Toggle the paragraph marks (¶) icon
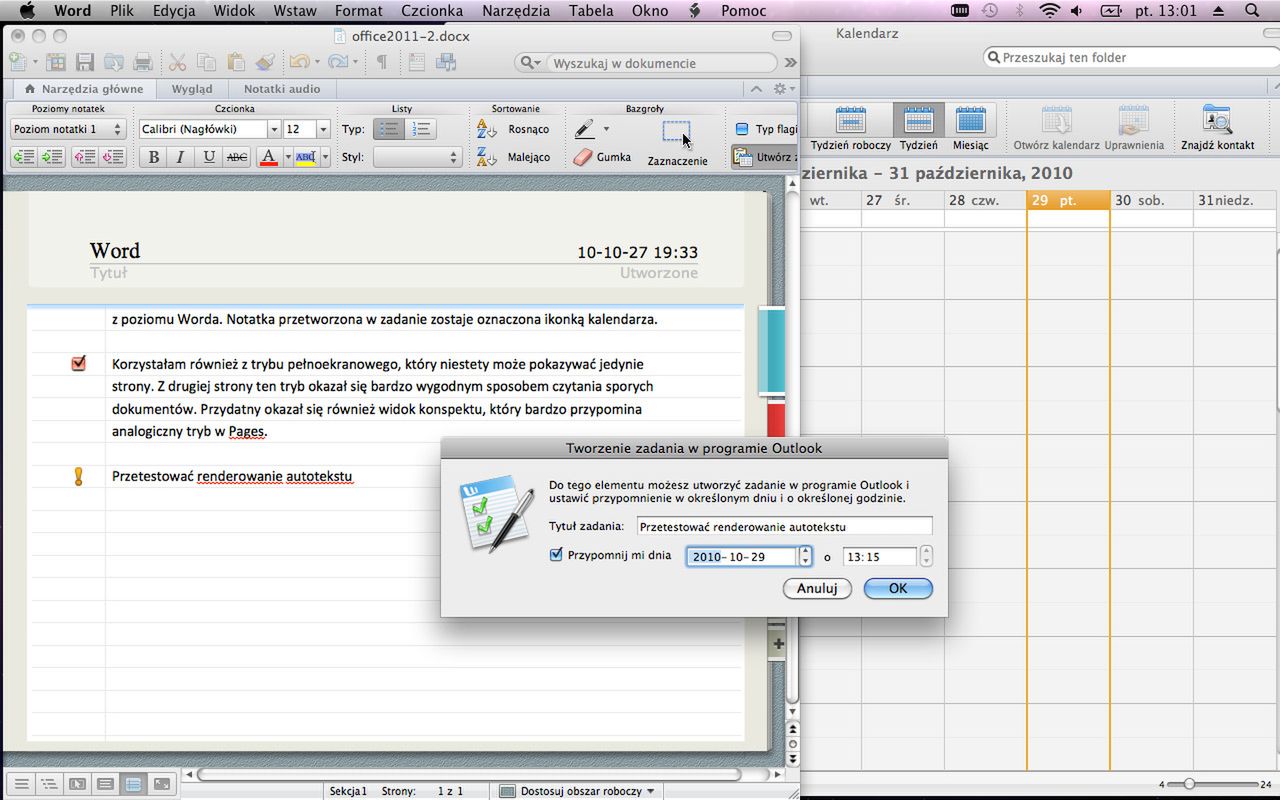The width and height of the screenshot is (1280, 800). pos(381,62)
